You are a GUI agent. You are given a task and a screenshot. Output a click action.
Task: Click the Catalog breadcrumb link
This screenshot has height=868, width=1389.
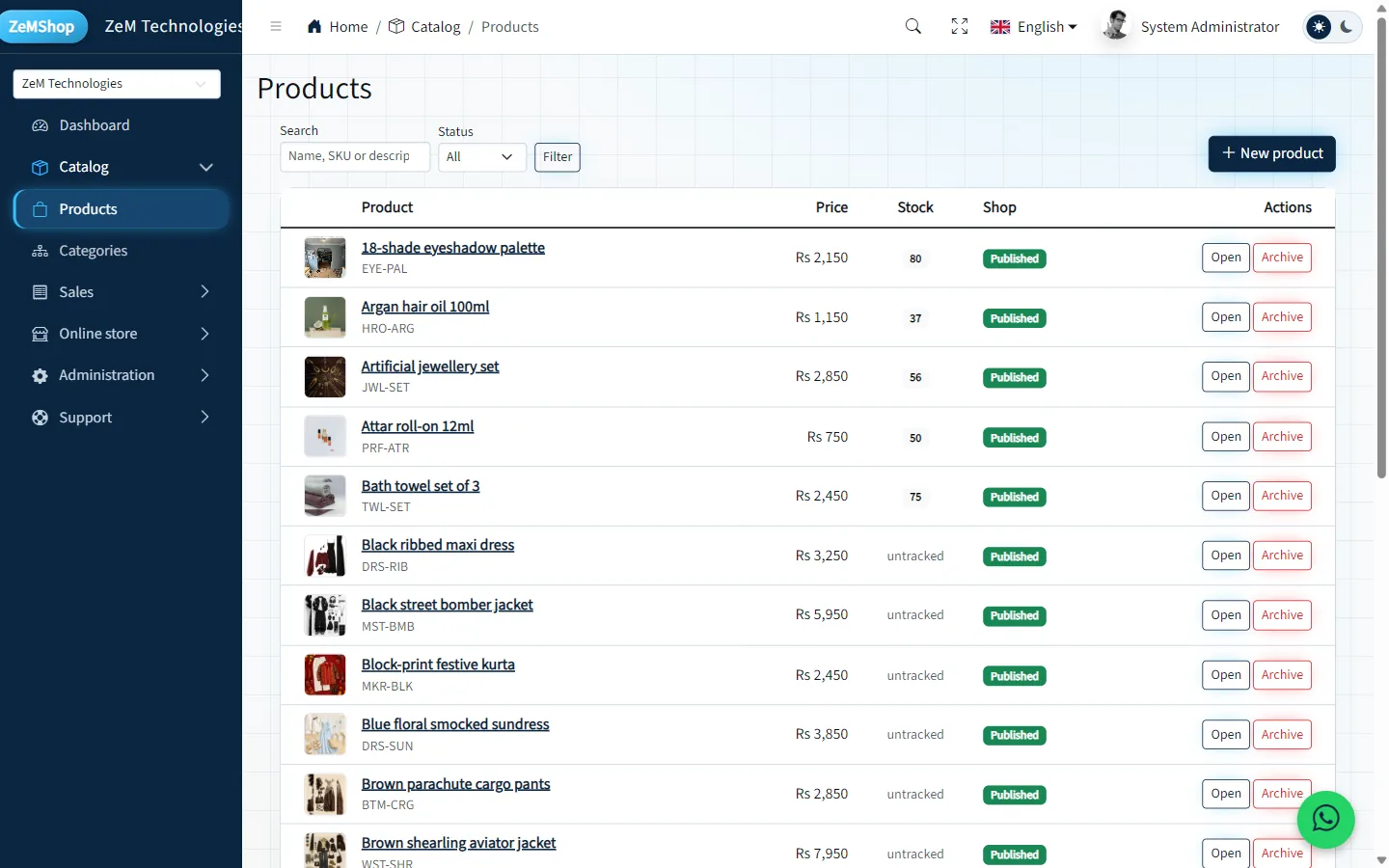click(x=435, y=27)
